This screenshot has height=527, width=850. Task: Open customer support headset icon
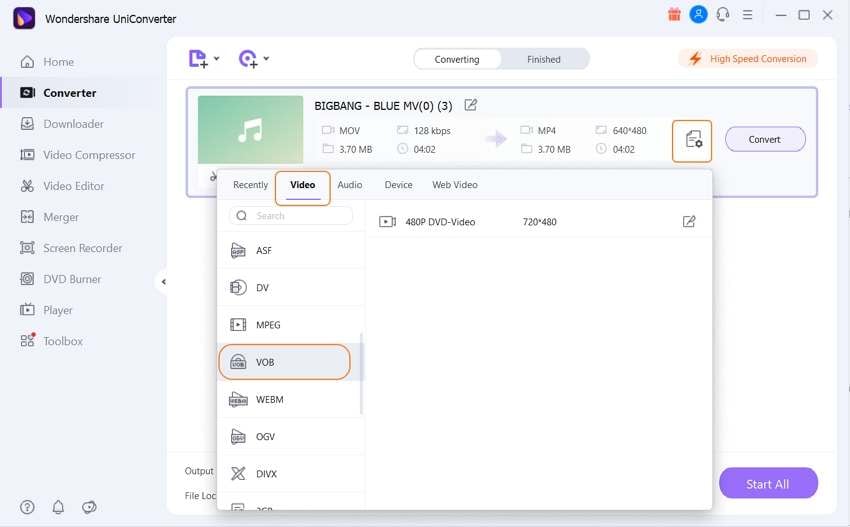[723, 15]
